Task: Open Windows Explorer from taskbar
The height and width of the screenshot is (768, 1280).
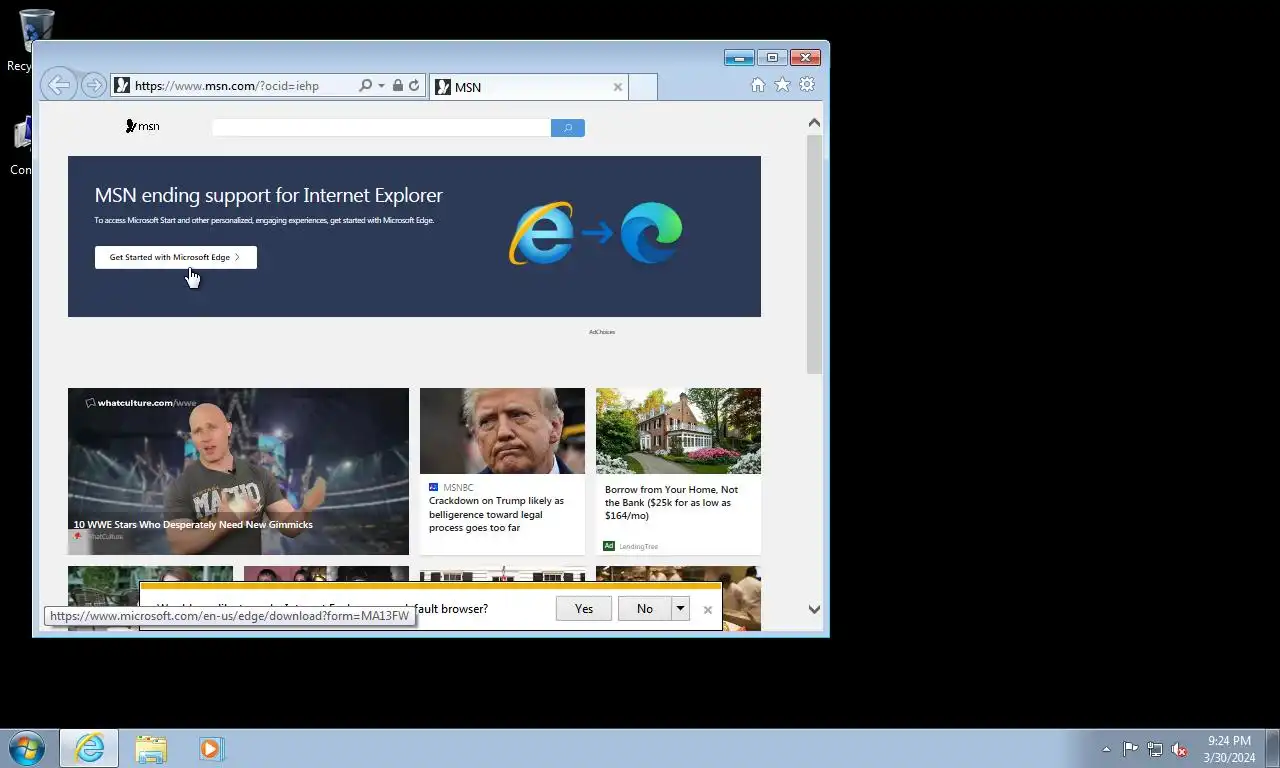Action: click(x=151, y=749)
